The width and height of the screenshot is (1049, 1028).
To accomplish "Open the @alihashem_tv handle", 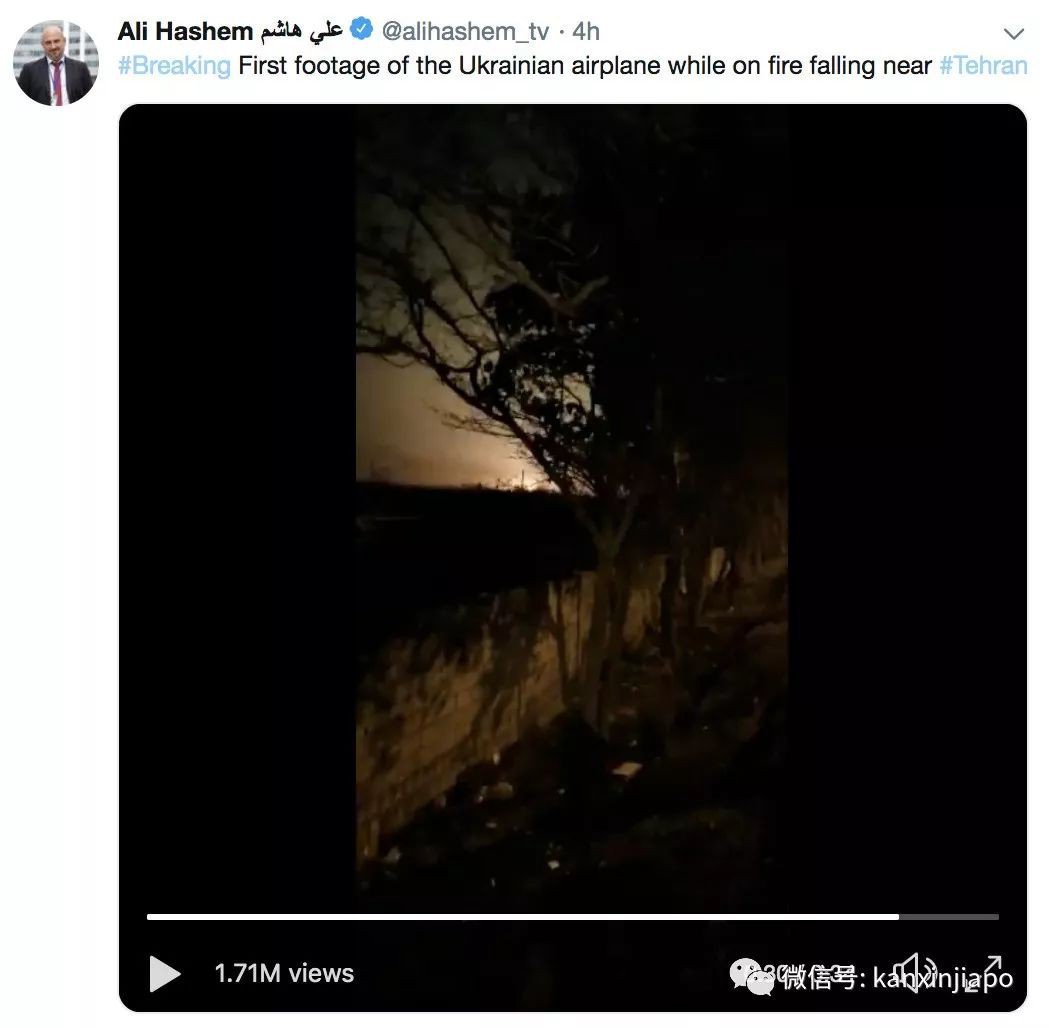I will click(465, 31).
